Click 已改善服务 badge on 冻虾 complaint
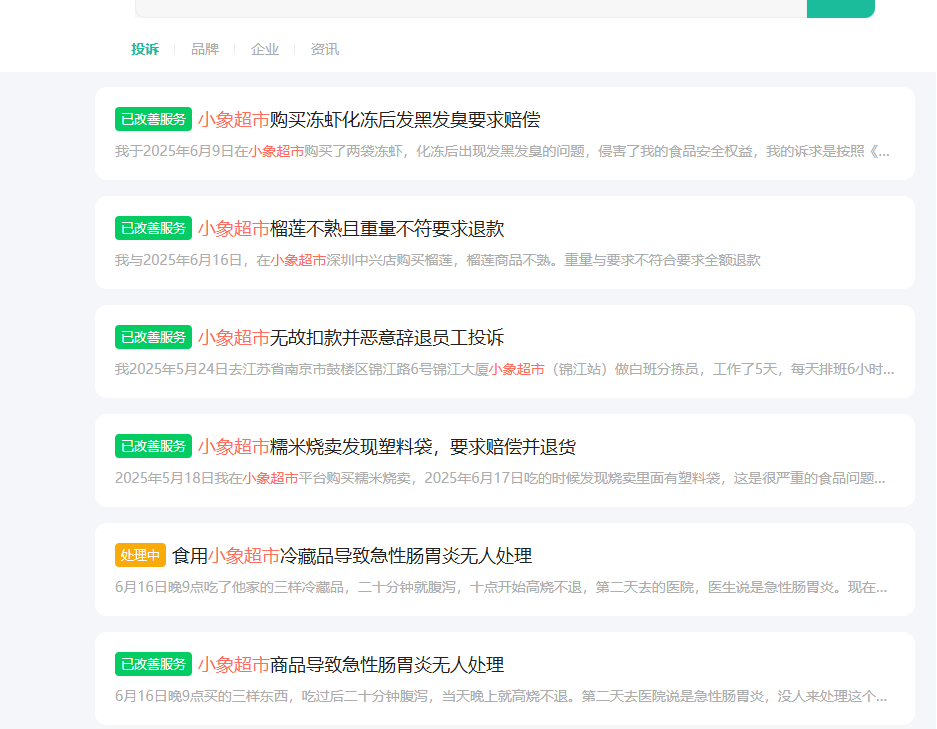Viewport: 937px width, 729px height. click(x=153, y=119)
